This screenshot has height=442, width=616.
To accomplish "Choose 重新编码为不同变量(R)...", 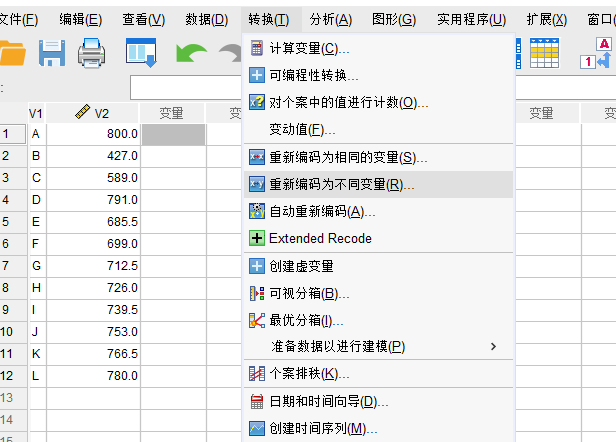I will tap(379, 184).
